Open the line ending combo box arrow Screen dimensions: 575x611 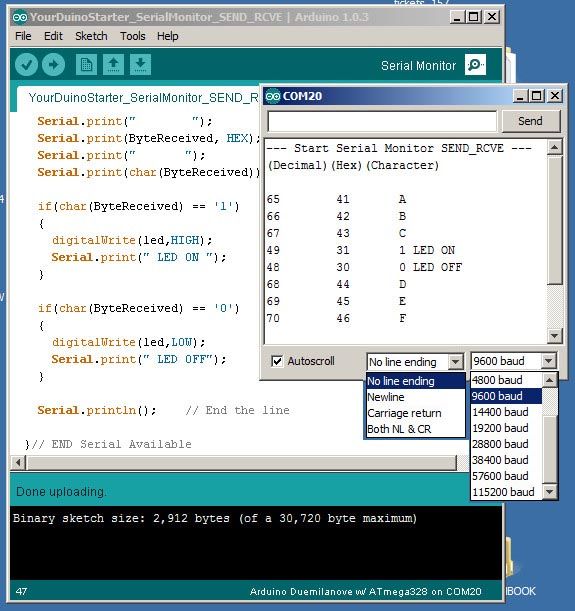click(x=455, y=362)
